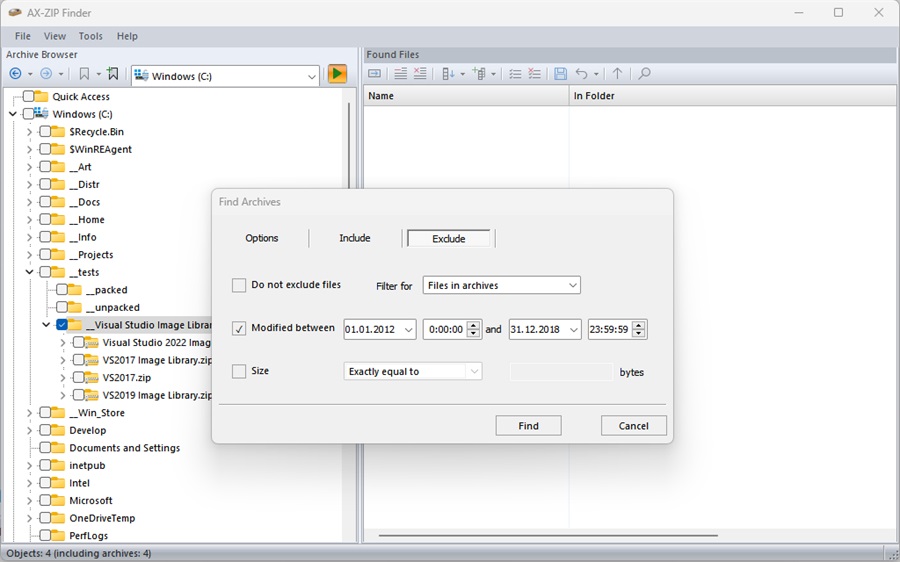Uncheck the Modified between checkbox
Screen dimensions: 900x562
[239, 328]
